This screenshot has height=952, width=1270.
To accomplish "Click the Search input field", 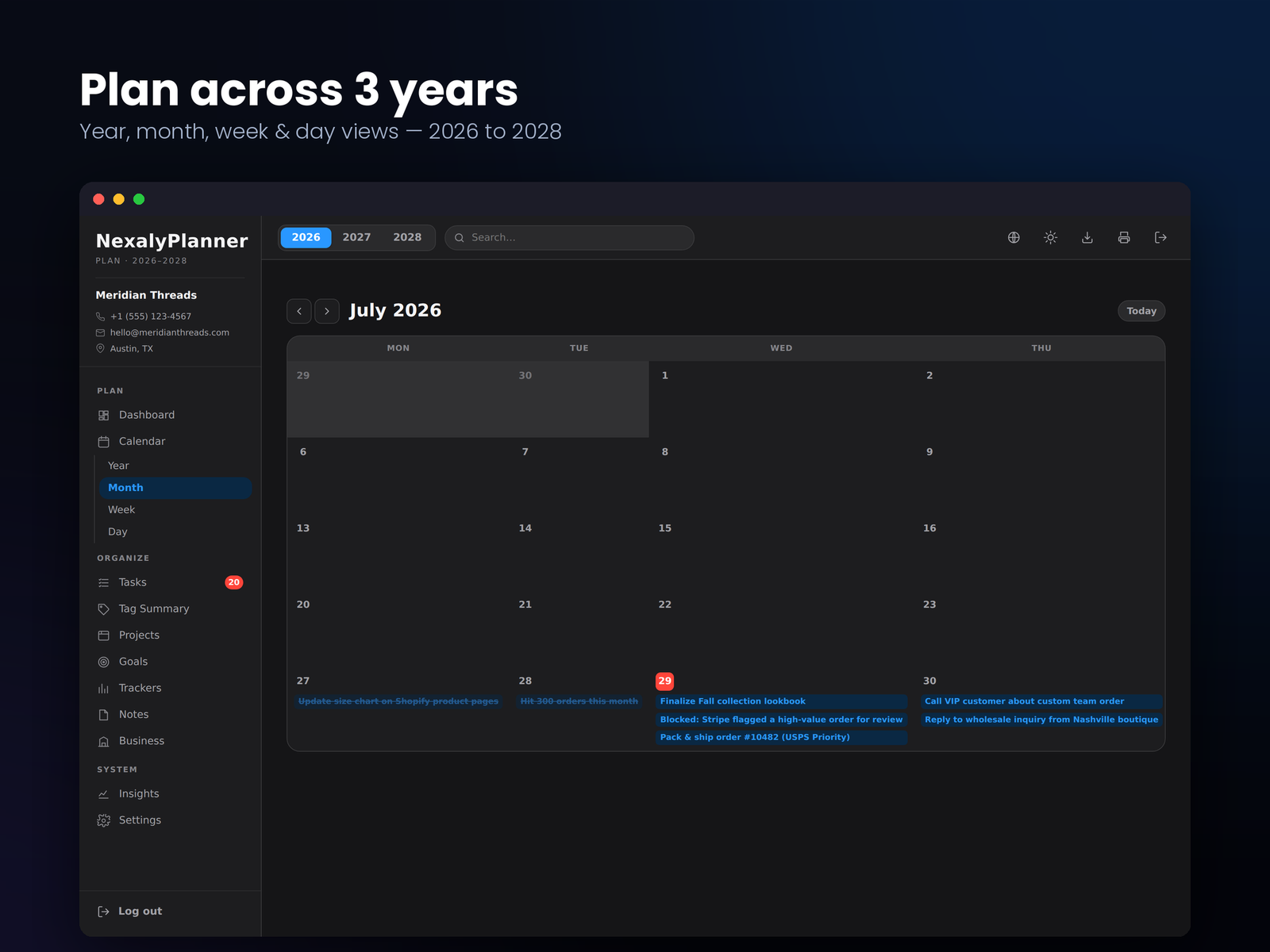I will 569,237.
